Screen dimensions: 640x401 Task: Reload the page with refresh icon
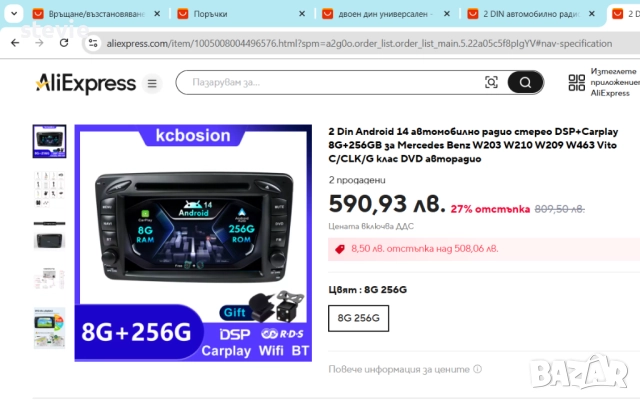tap(64, 43)
